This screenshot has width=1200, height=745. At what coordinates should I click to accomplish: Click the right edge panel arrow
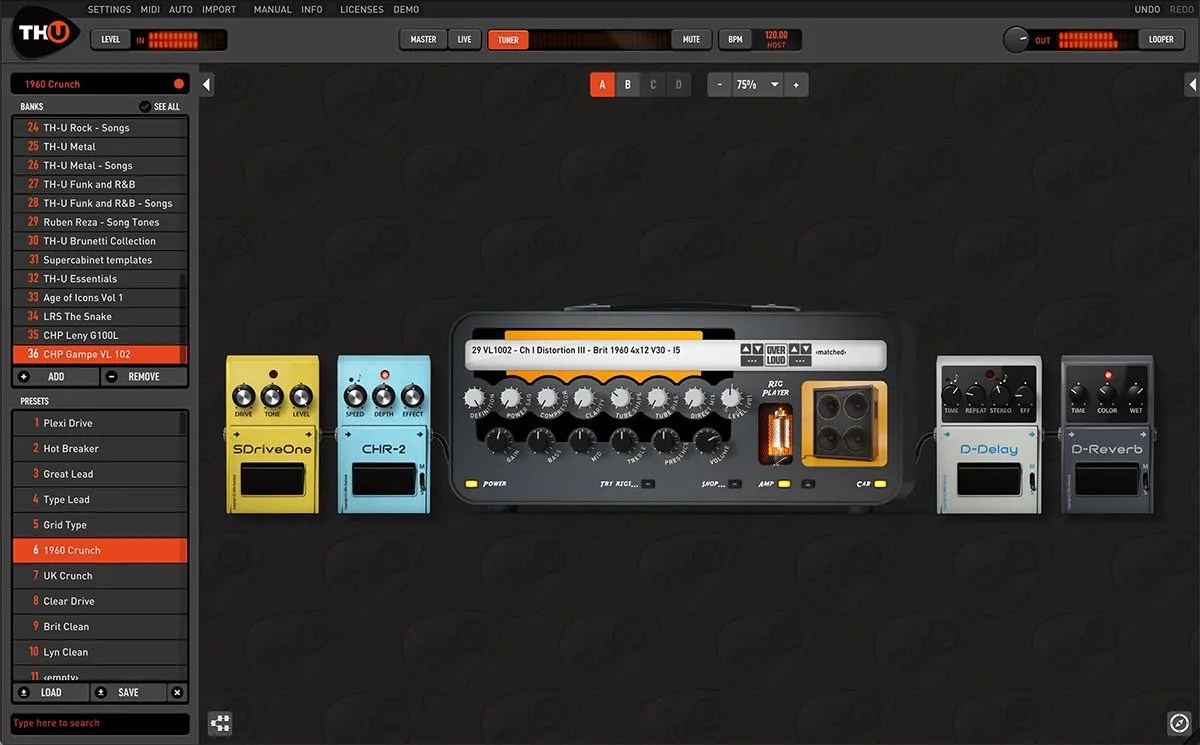(1192, 85)
